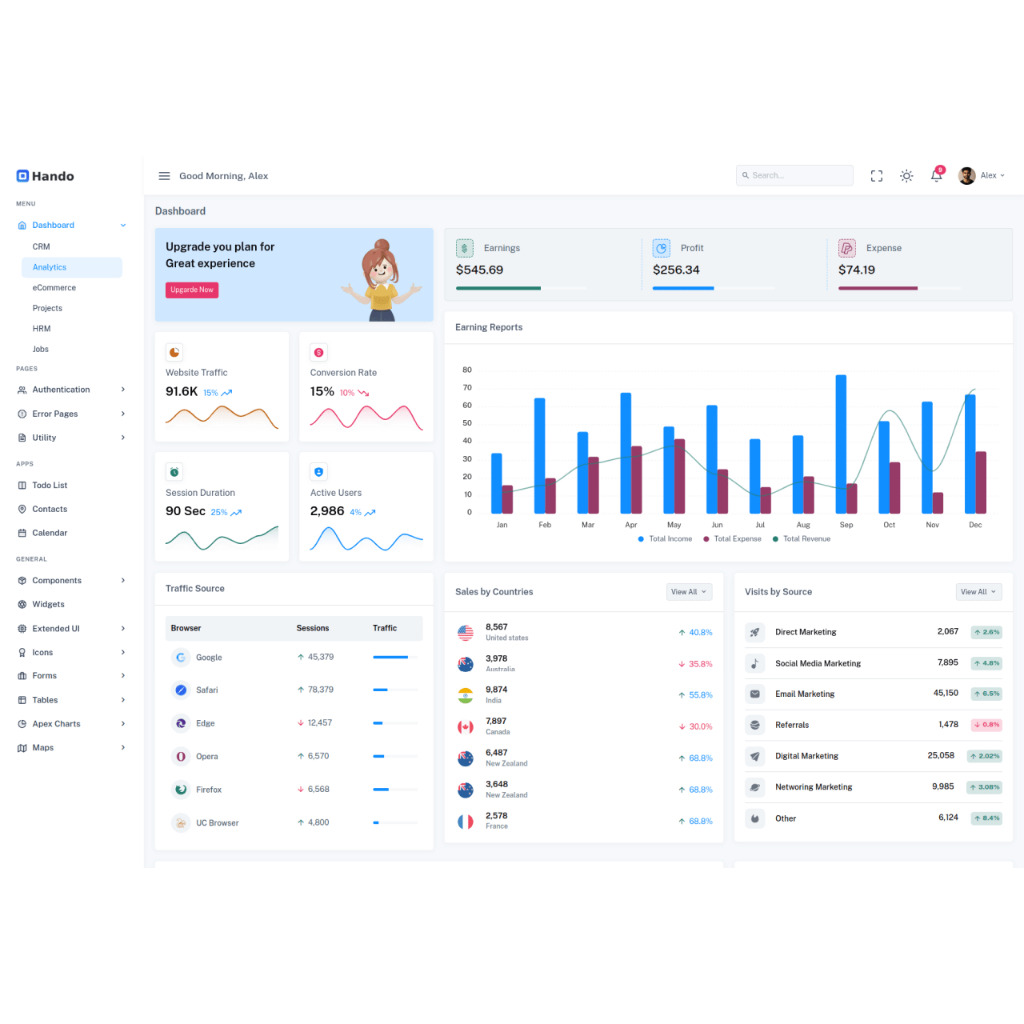Click the Earnings dollar icon

[464, 248]
